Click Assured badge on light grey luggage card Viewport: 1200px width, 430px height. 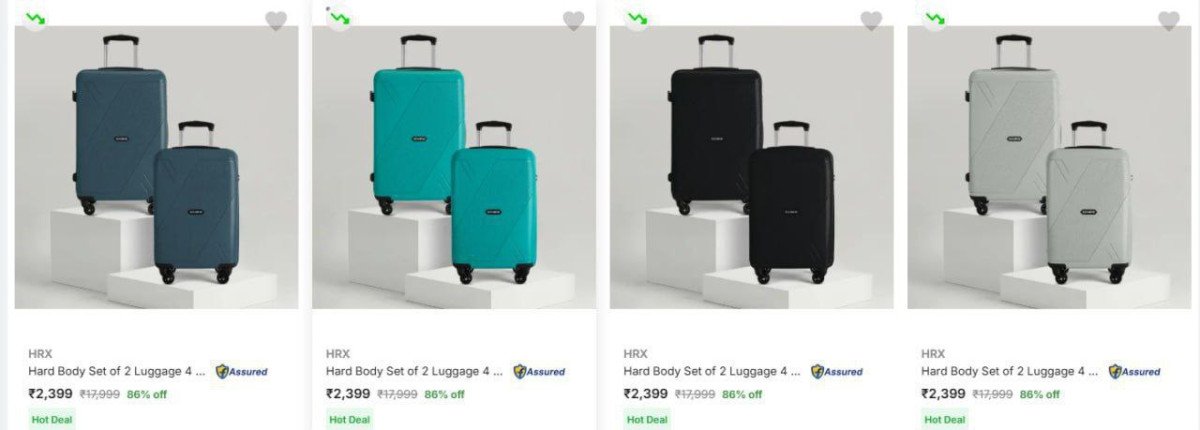(1135, 372)
